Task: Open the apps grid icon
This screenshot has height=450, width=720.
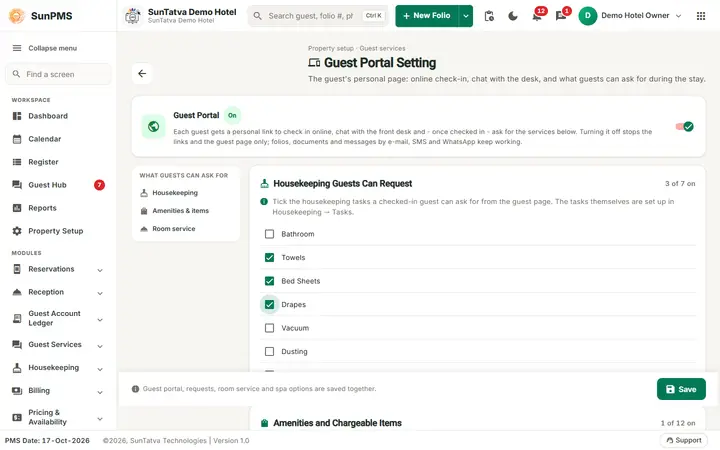Action: click(x=701, y=16)
